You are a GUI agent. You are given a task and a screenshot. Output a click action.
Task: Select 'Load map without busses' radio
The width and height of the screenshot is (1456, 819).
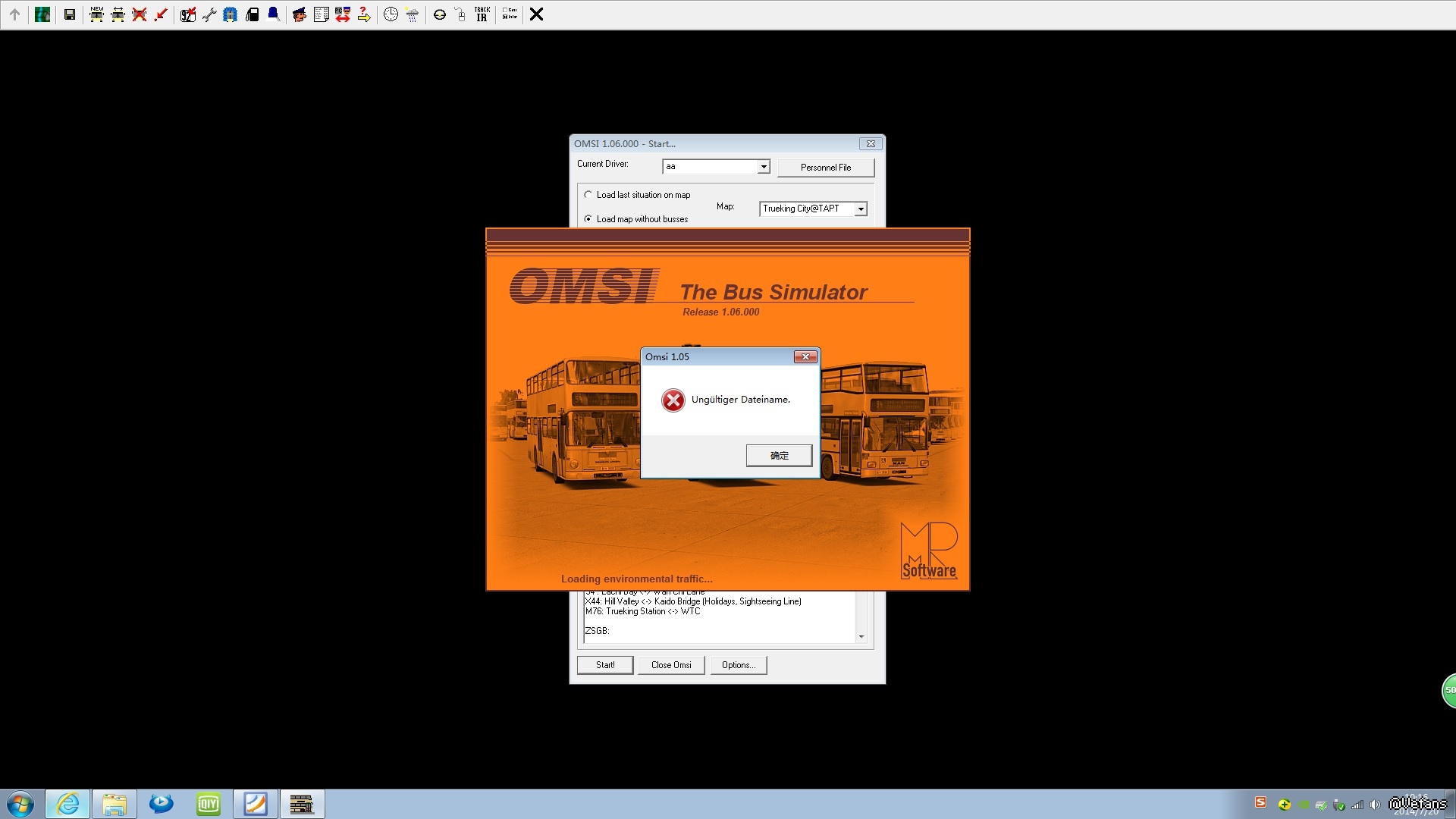tap(588, 219)
